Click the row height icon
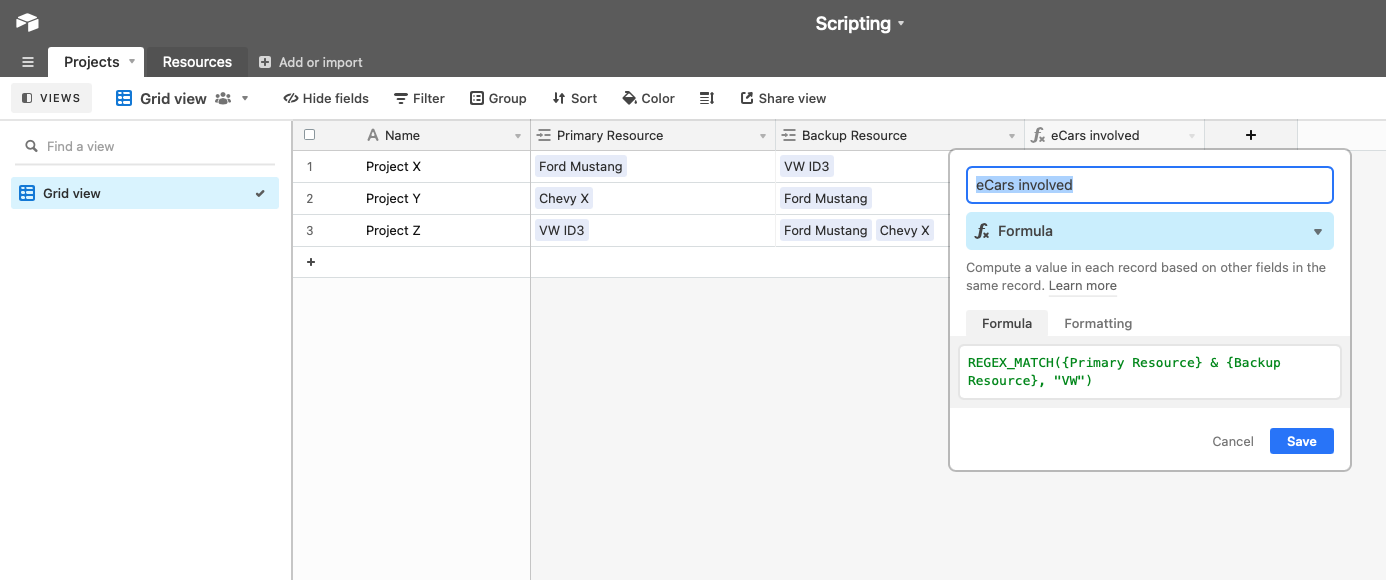 click(x=707, y=98)
